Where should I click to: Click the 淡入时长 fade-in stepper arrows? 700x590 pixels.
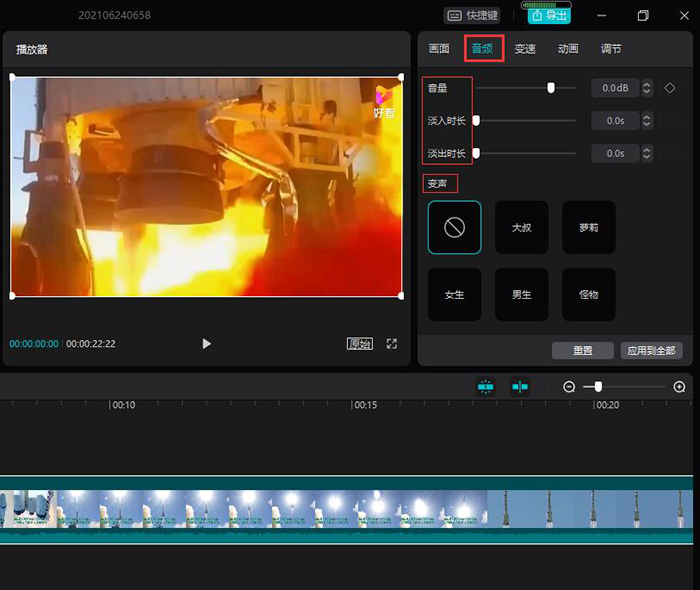647,121
